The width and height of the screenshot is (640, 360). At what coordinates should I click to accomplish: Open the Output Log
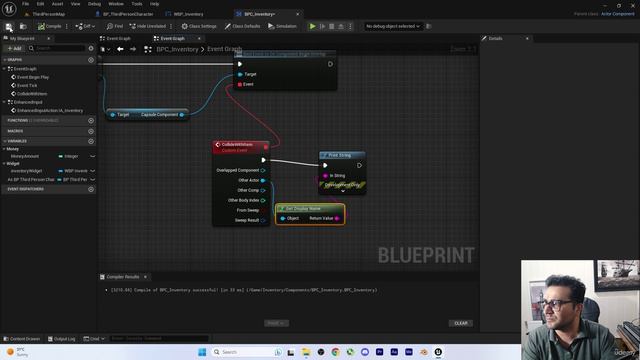62,339
